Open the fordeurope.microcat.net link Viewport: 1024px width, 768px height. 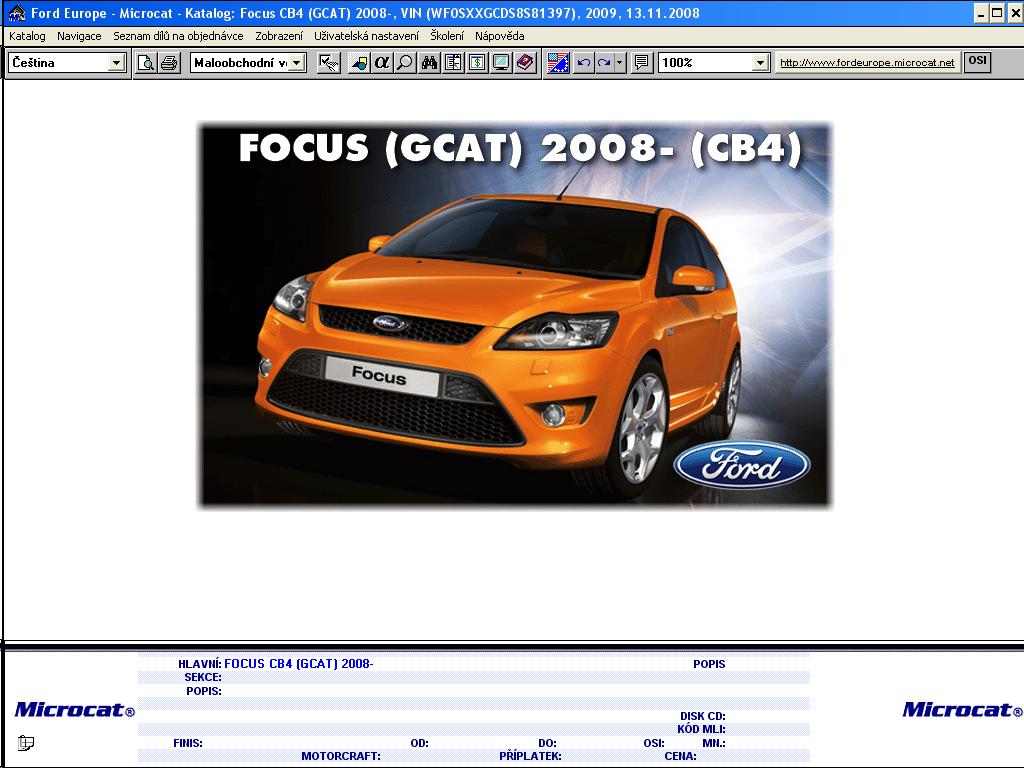click(867, 63)
